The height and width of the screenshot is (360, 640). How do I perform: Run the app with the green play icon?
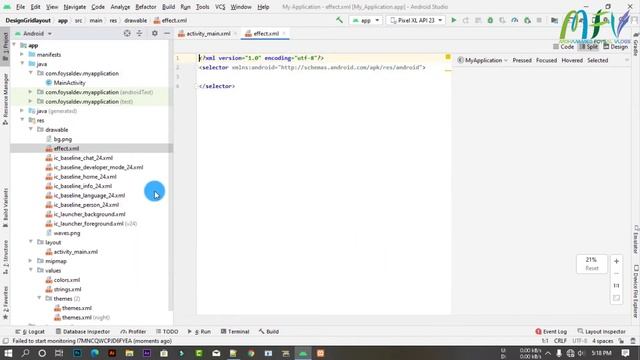(x=453, y=20)
